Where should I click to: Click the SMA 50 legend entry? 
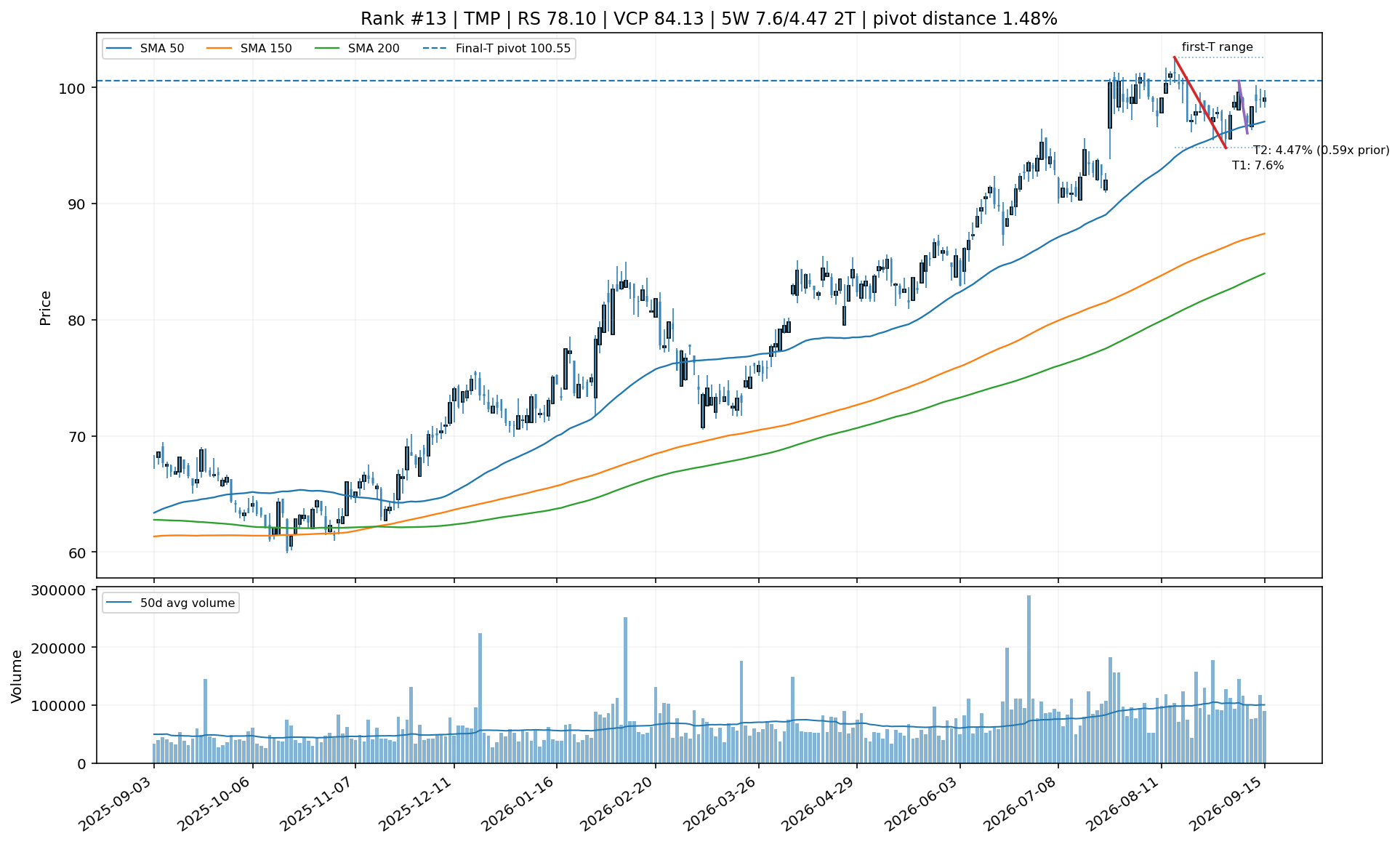pyautogui.click(x=145, y=49)
